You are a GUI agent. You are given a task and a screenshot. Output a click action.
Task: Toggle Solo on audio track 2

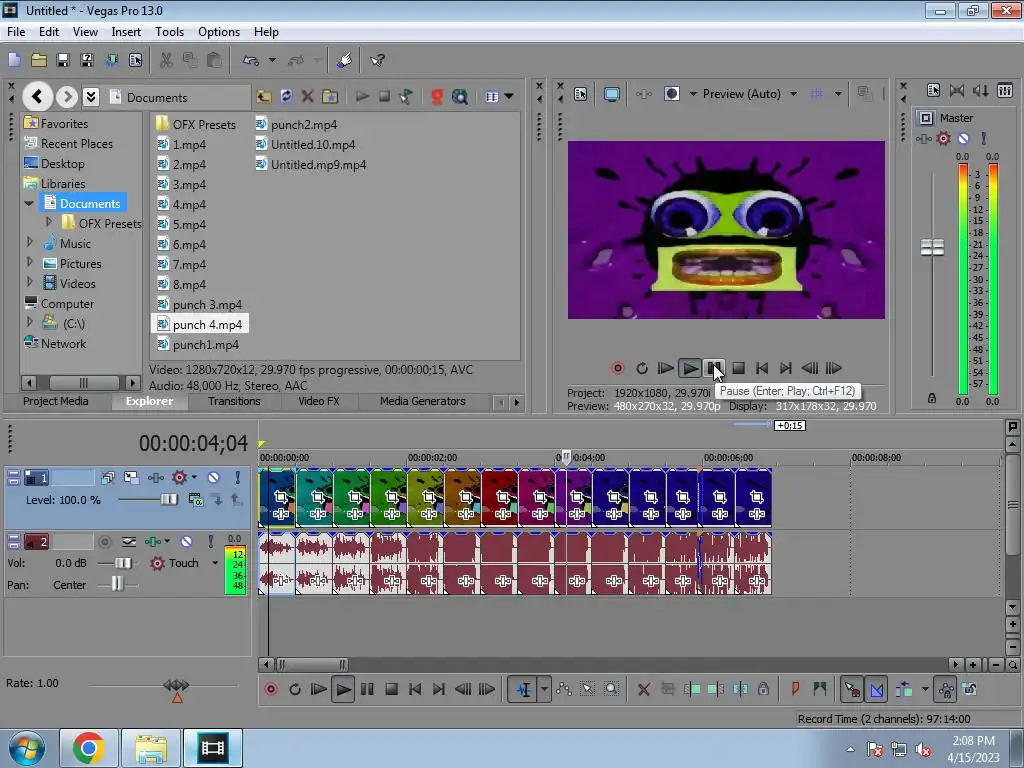[x=210, y=541]
